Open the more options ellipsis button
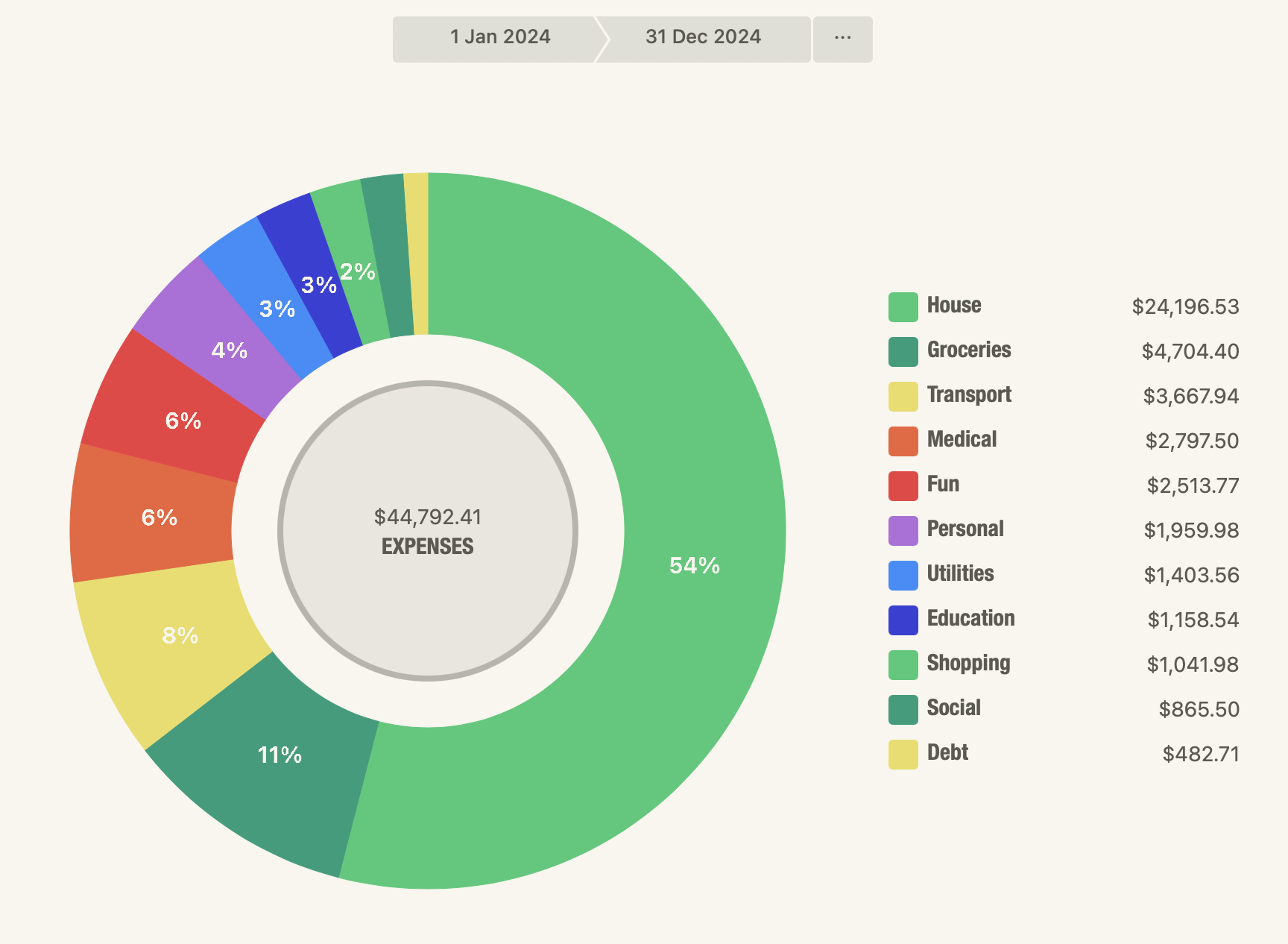The width and height of the screenshot is (1288, 944). pos(843,39)
